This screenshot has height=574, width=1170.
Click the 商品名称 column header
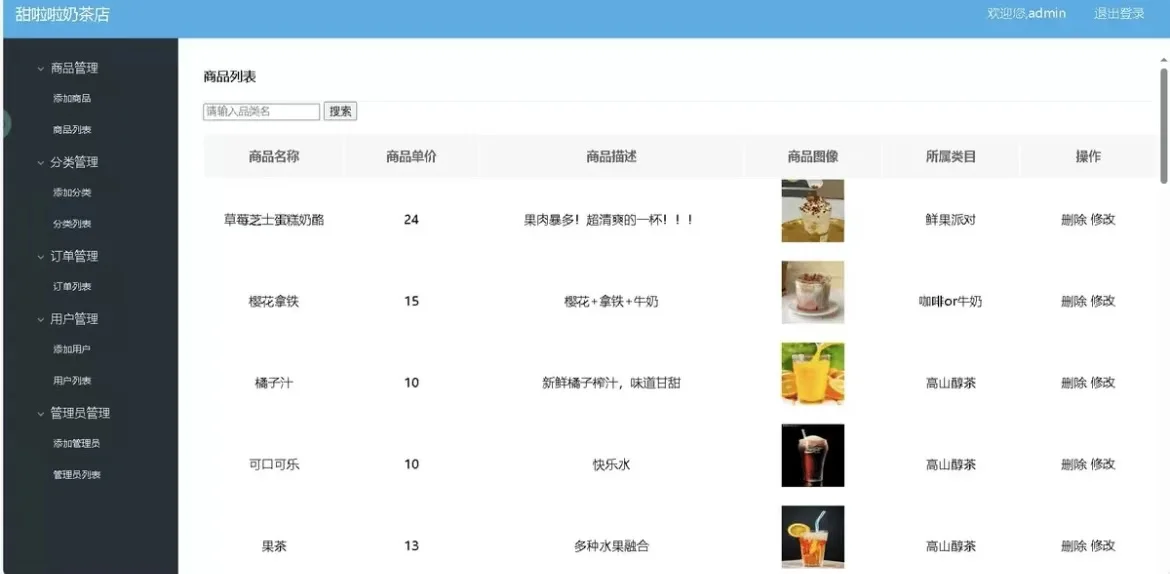pos(274,156)
